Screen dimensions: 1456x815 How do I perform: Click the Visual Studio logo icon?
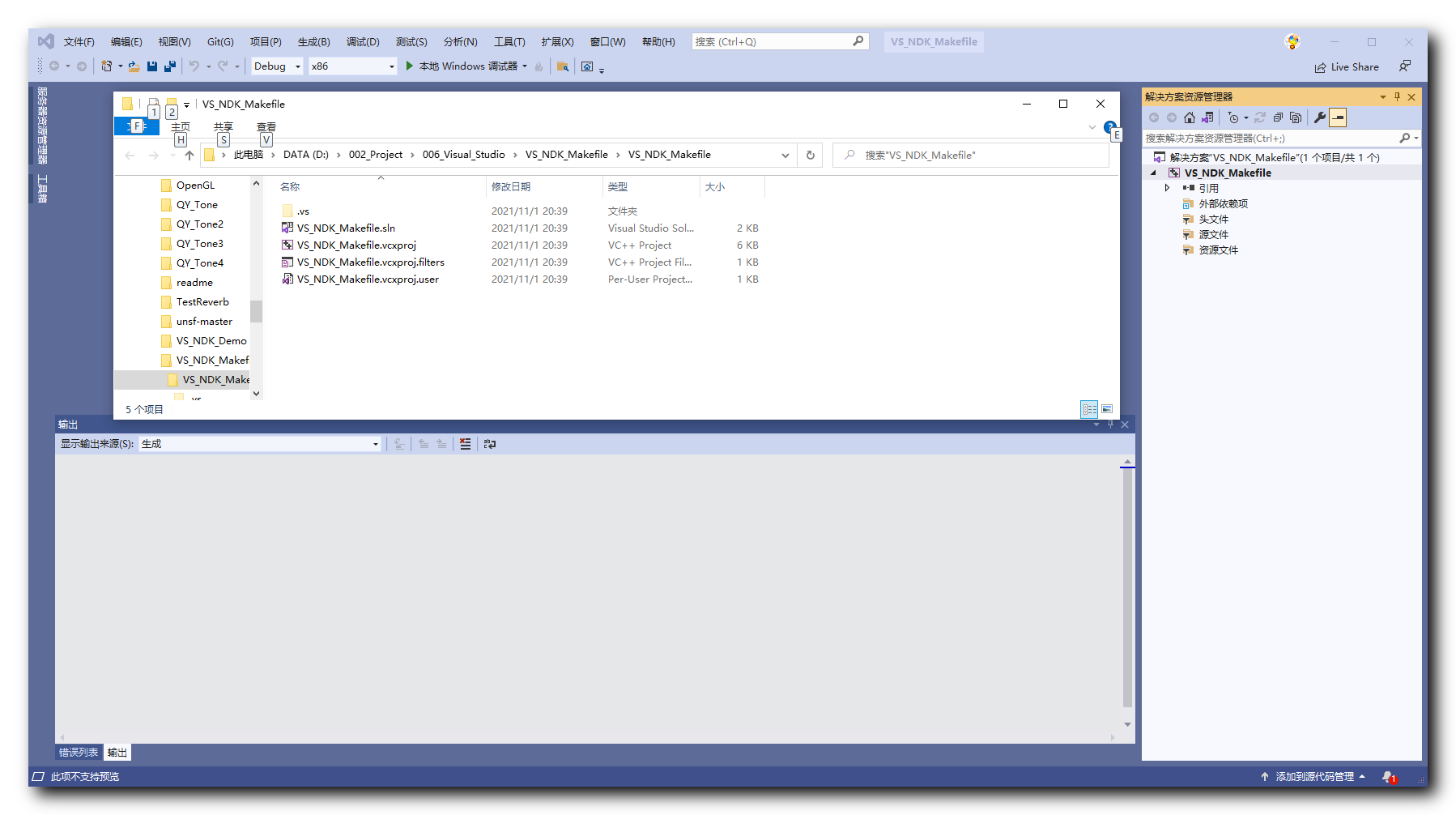pyautogui.click(x=46, y=41)
